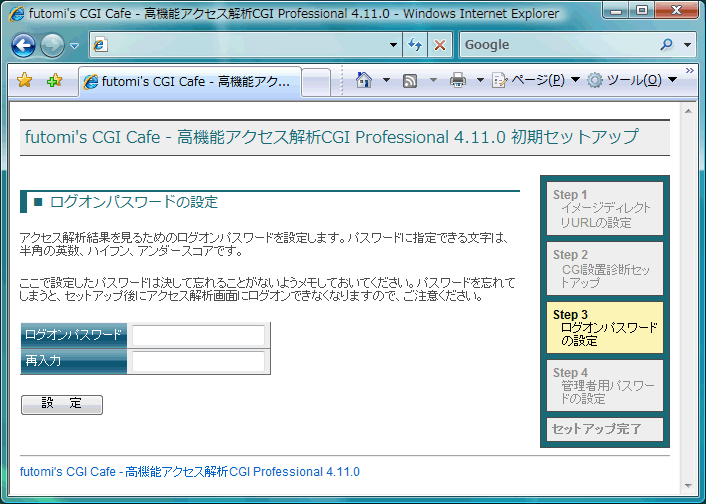Click the 再入力 password confirmation field
The height and width of the screenshot is (504, 706).
[x=198, y=362]
